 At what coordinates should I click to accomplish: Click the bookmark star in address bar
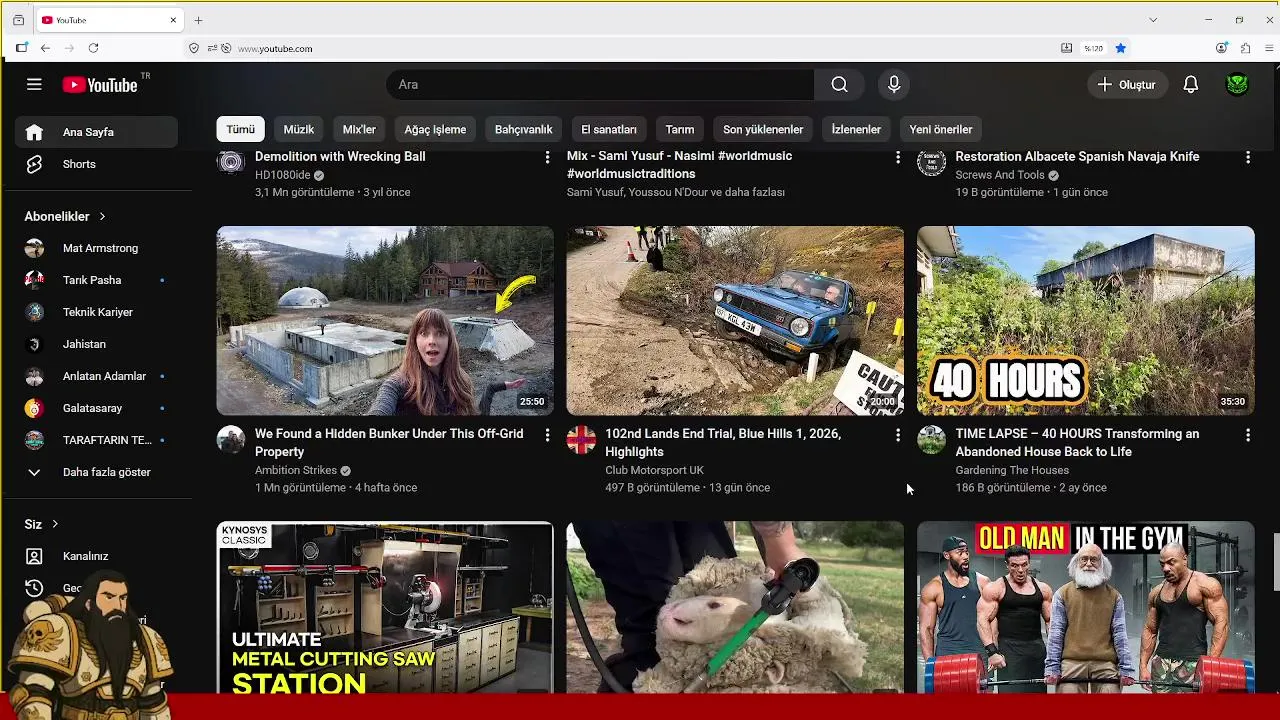tap(1121, 48)
